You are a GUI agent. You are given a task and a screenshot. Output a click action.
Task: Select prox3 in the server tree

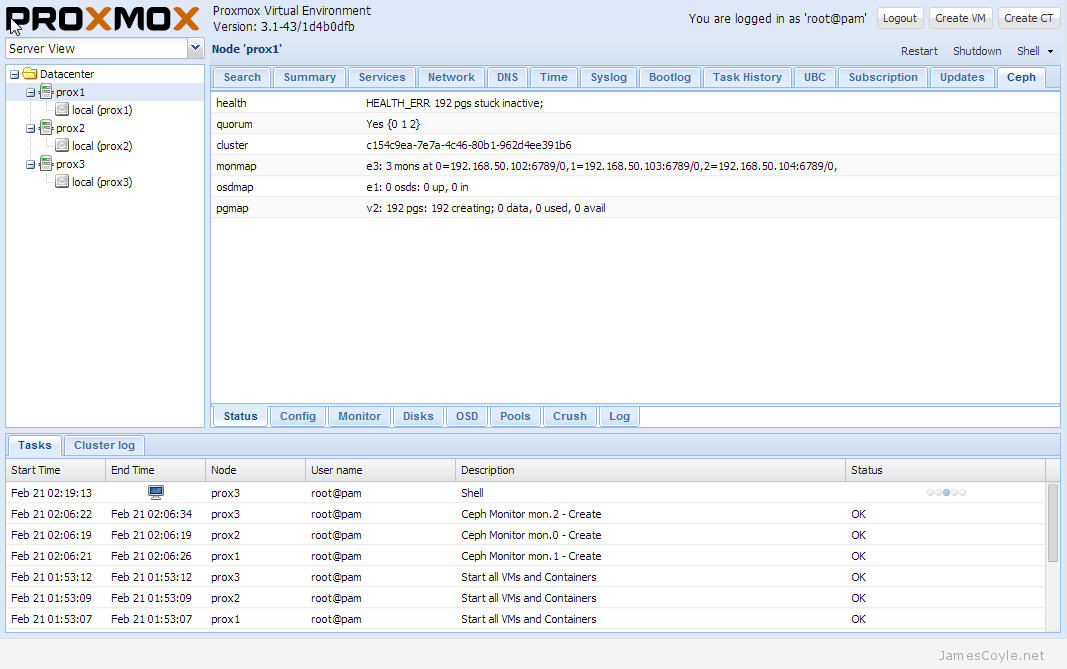[70, 164]
